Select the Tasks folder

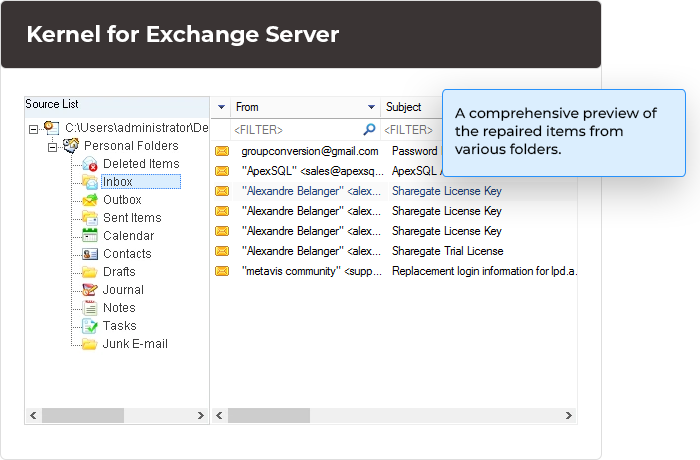point(120,326)
